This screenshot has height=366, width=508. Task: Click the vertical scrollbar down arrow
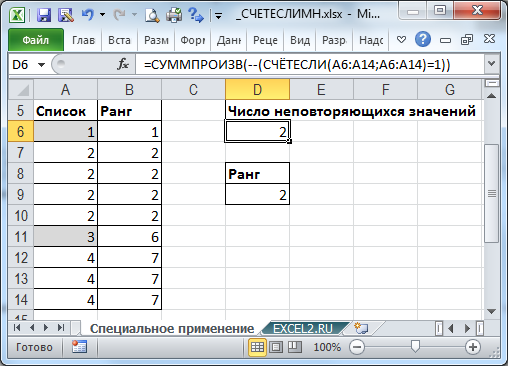tap(491, 311)
